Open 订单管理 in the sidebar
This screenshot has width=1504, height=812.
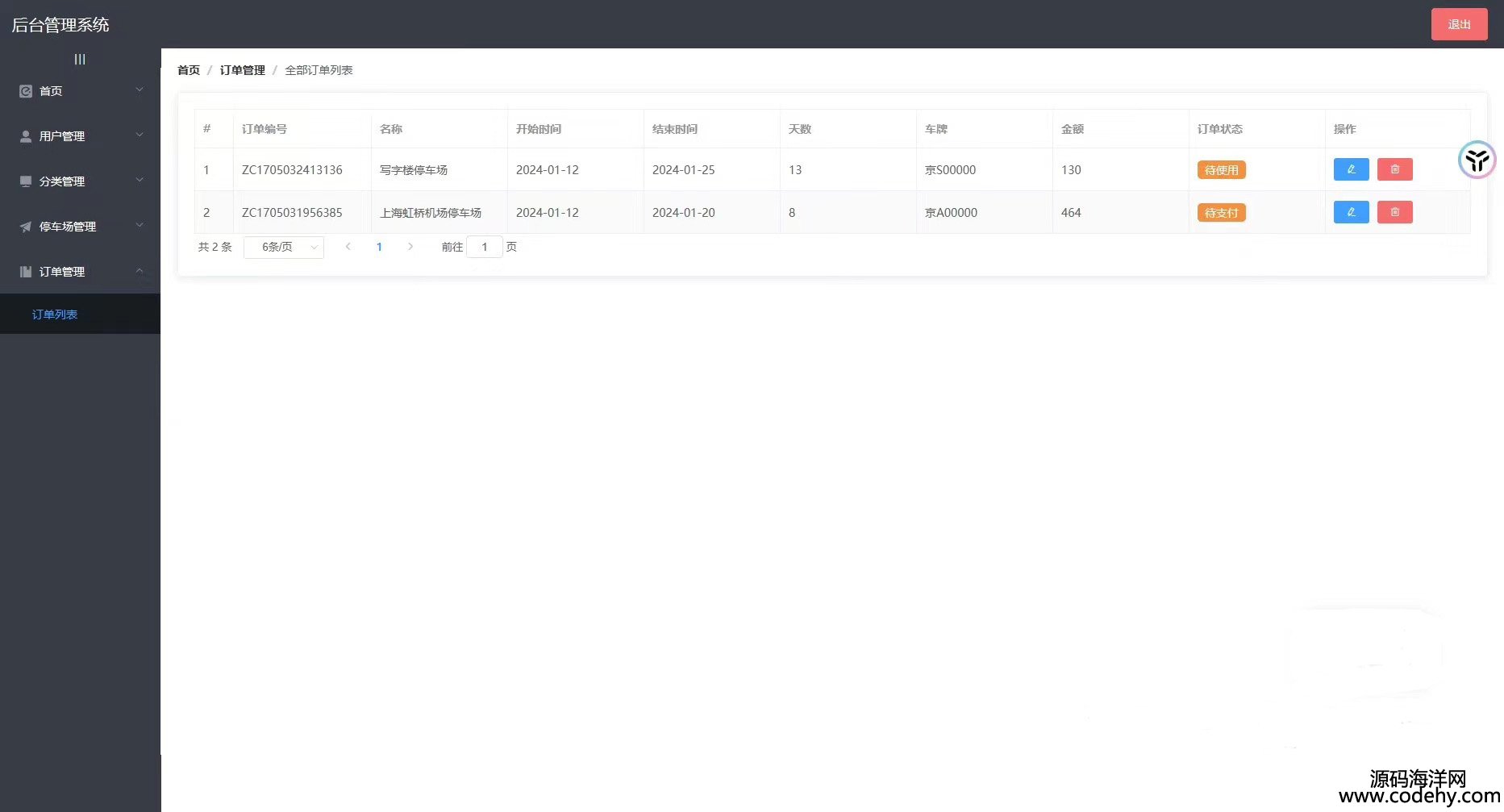click(x=81, y=272)
